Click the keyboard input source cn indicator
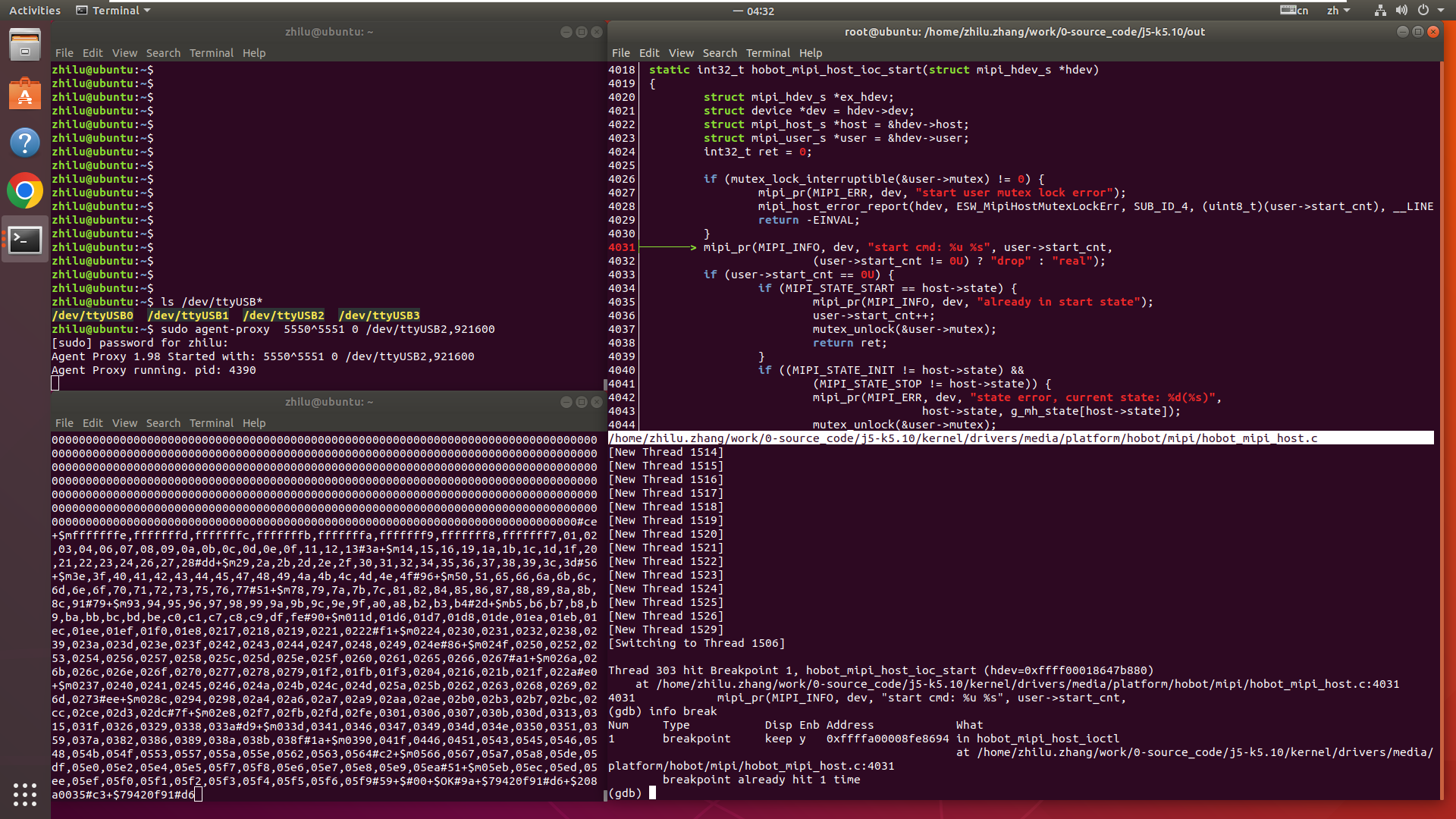 (1294, 11)
